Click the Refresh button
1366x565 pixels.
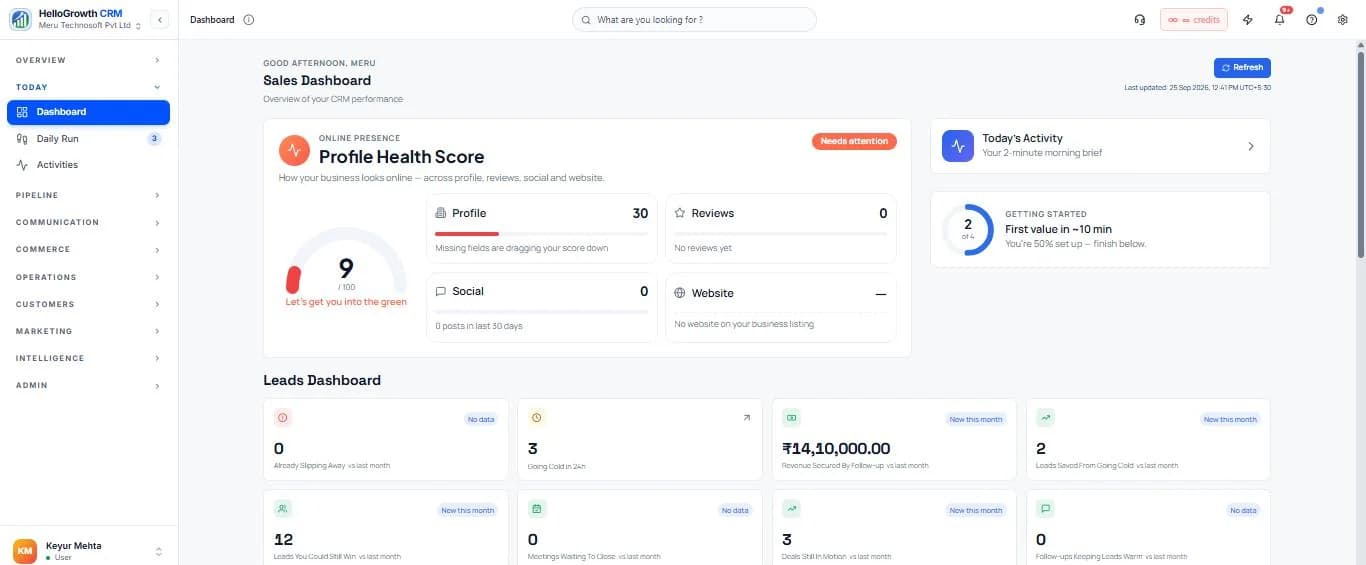(1242, 67)
